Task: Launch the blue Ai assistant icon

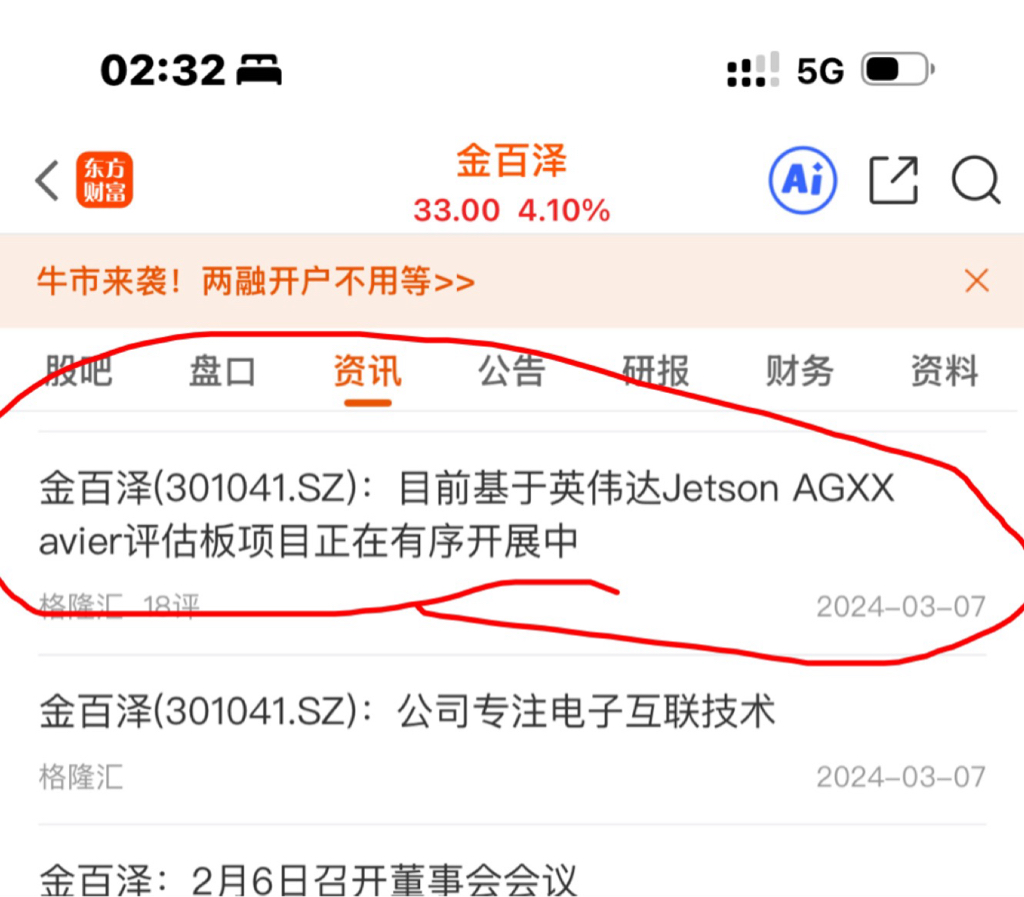Action: tap(803, 180)
